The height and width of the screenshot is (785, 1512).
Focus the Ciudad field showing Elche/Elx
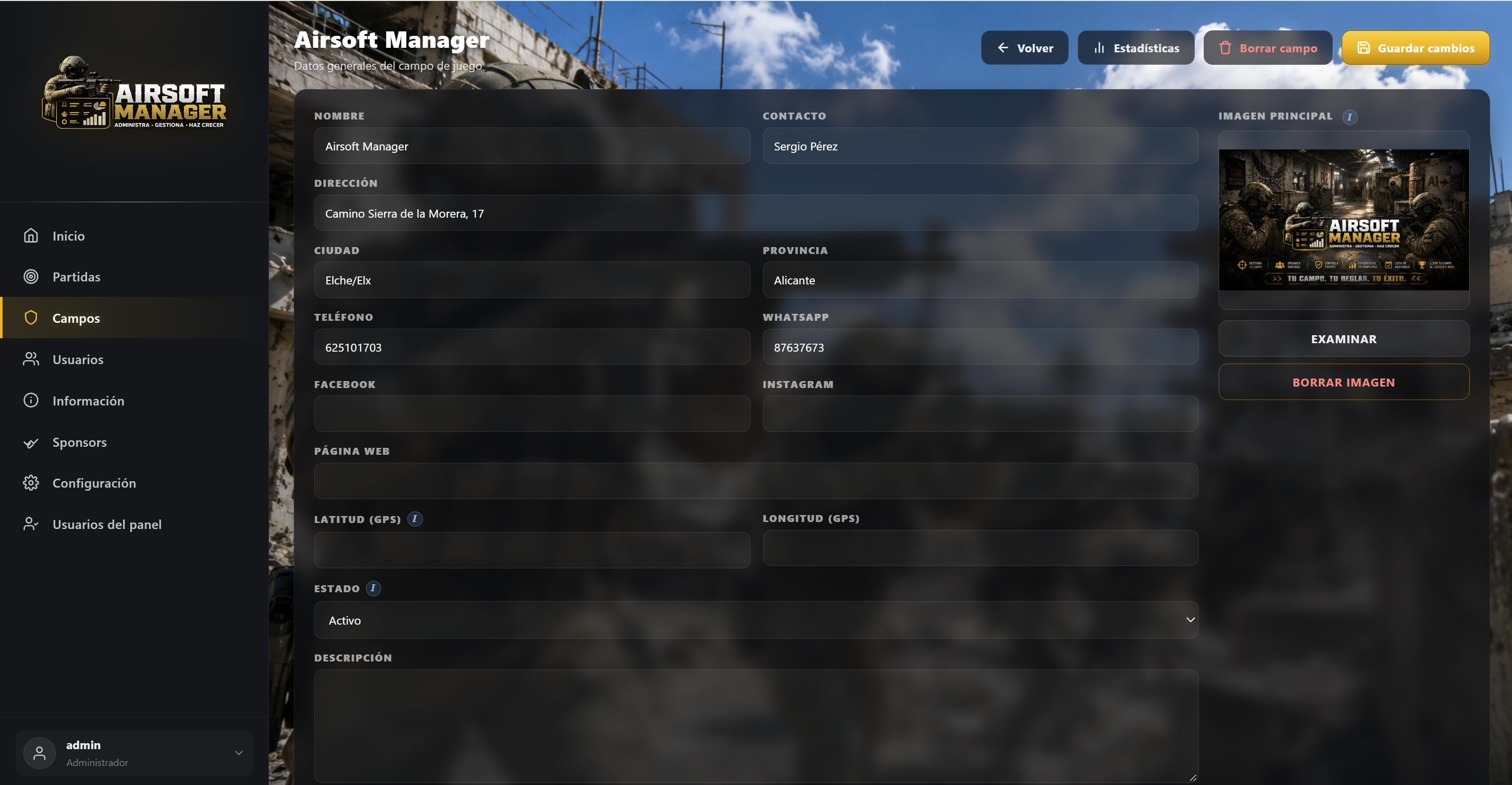(x=532, y=280)
